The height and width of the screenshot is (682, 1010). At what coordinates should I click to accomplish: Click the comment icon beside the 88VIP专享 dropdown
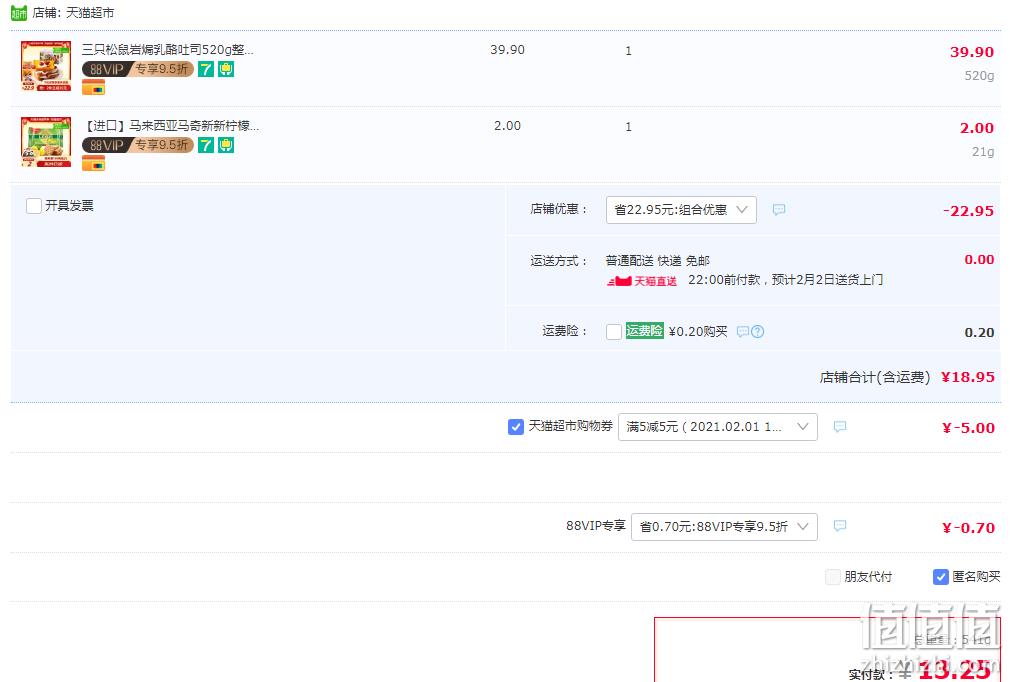840,526
